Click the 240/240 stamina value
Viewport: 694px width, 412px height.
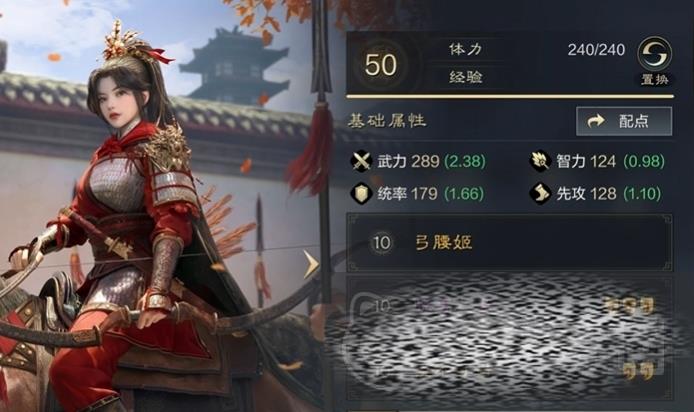pyautogui.click(x=596, y=50)
